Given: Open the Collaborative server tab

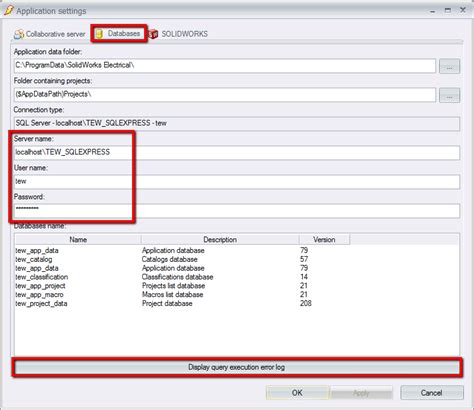Looking at the screenshot, I should pyautogui.click(x=49, y=34).
